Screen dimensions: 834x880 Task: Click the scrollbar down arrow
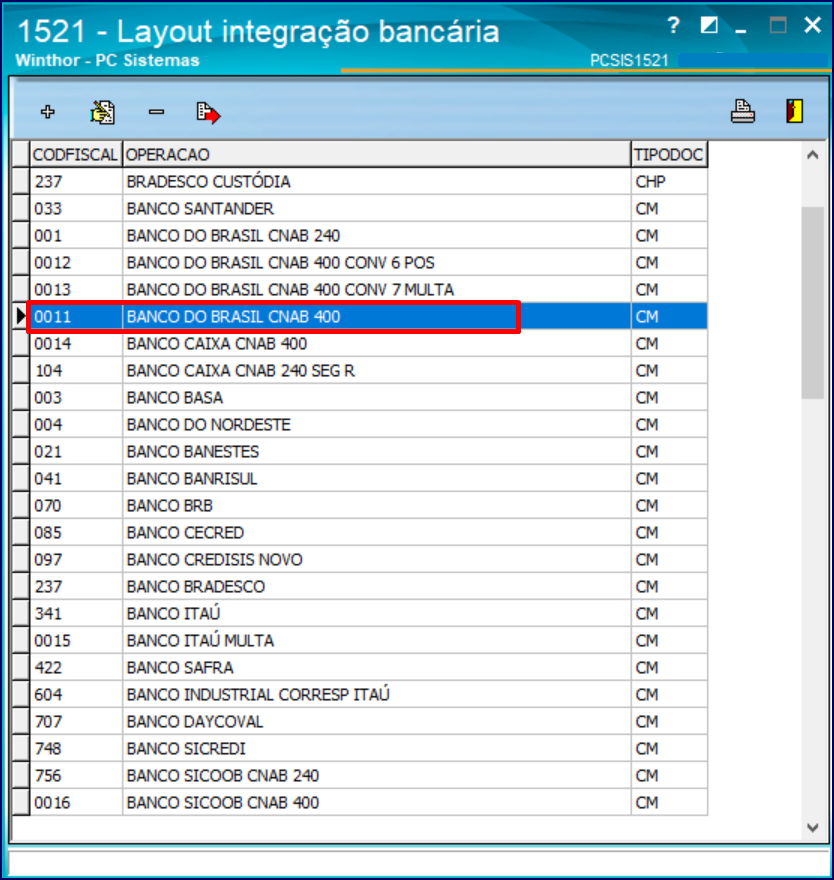812,826
